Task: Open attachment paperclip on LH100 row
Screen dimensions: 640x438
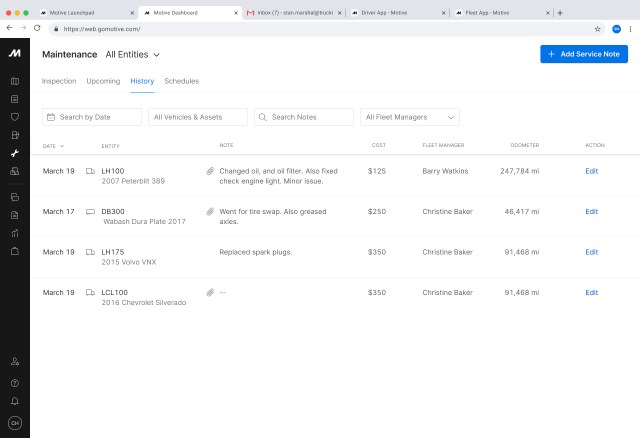Action: (x=210, y=171)
